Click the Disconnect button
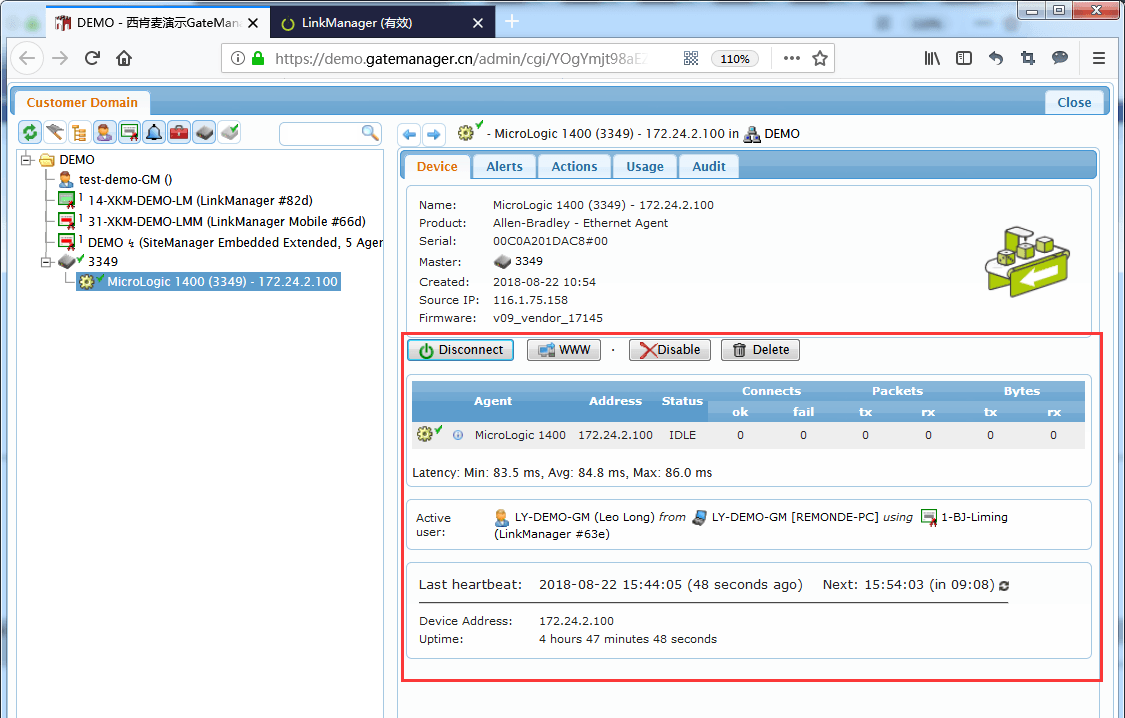The width and height of the screenshot is (1125, 718). 461,350
